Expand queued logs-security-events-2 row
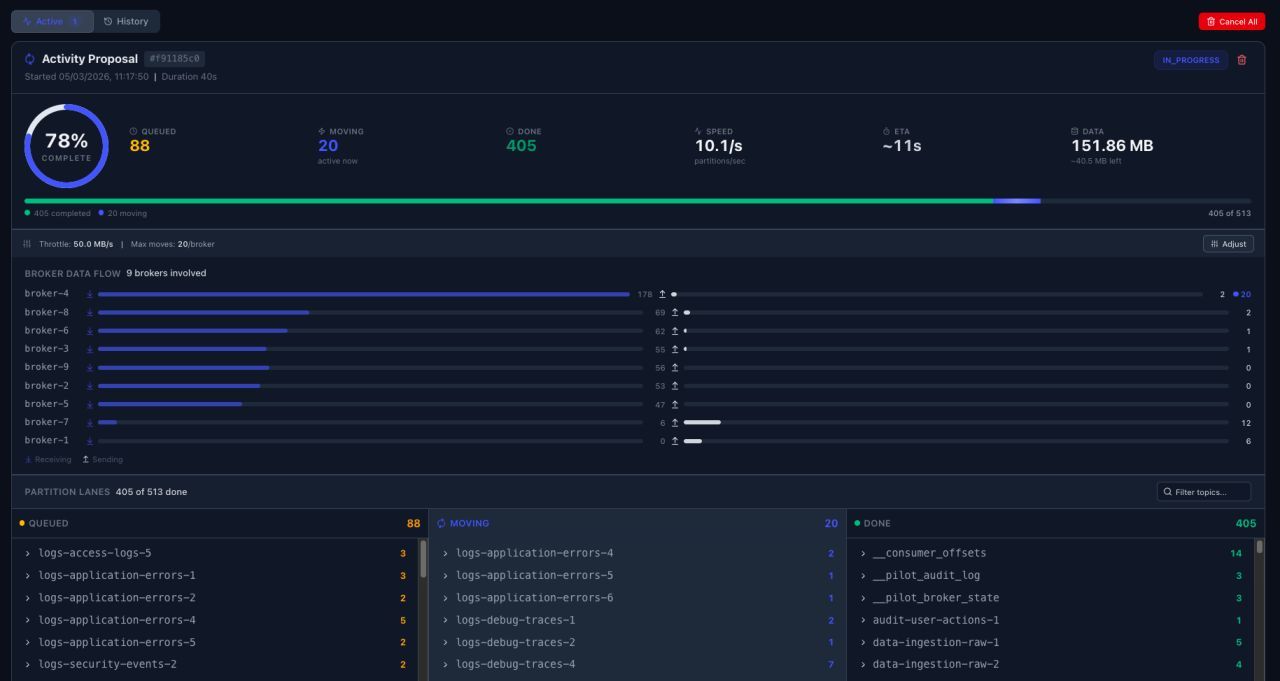This screenshot has width=1280, height=681. tap(215, 664)
